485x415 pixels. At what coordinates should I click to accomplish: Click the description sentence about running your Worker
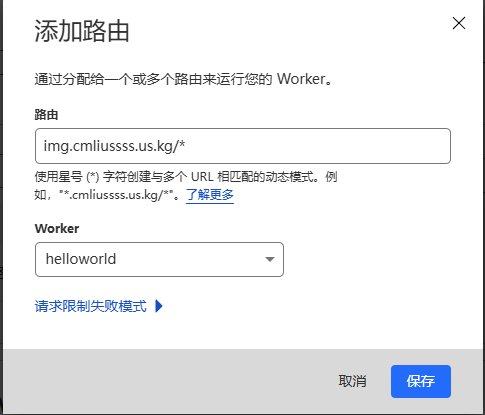click(x=183, y=79)
